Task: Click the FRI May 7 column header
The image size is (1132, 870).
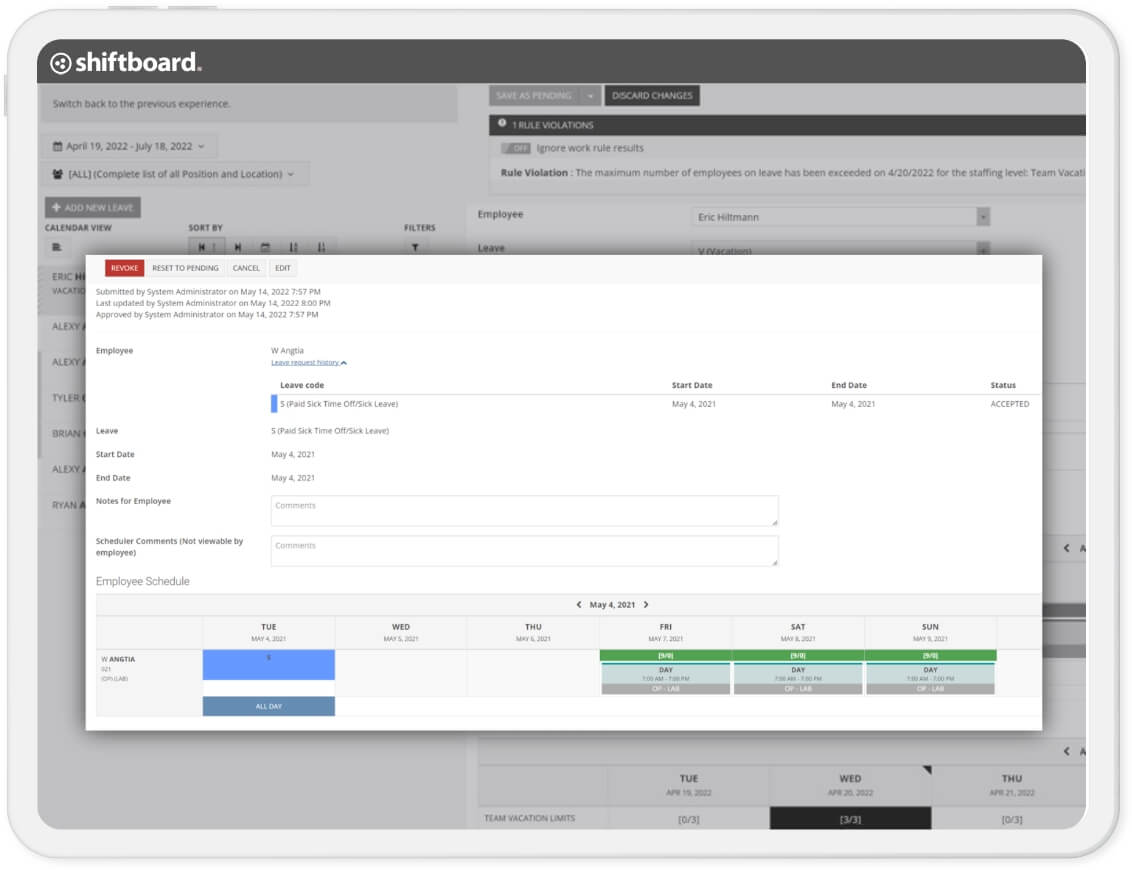Action: (x=666, y=632)
